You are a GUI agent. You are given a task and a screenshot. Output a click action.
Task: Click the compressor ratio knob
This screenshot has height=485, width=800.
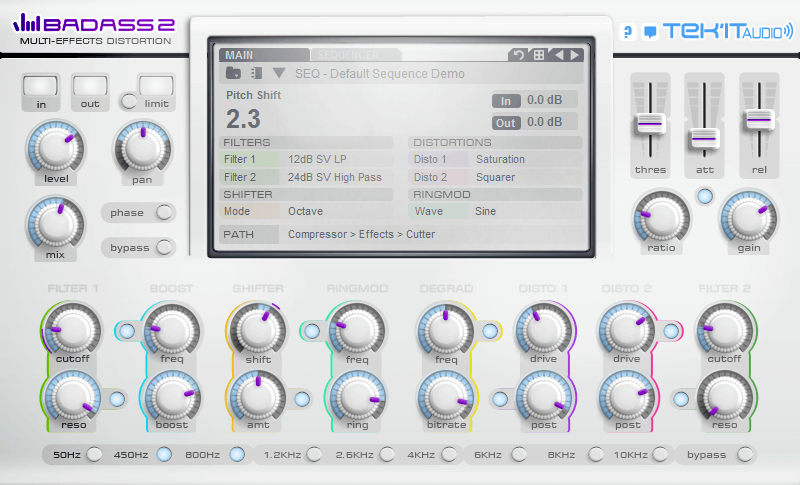pyautogui.click(x=662, y=218)
